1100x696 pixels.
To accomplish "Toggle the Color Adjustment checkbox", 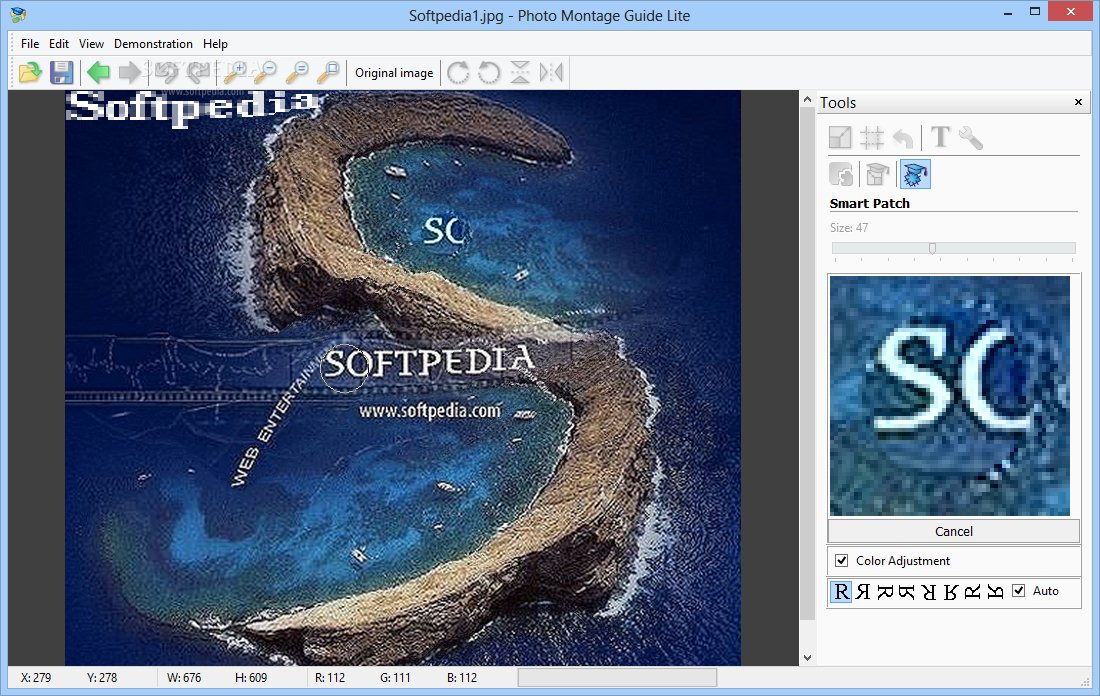I will coord(842,561).
